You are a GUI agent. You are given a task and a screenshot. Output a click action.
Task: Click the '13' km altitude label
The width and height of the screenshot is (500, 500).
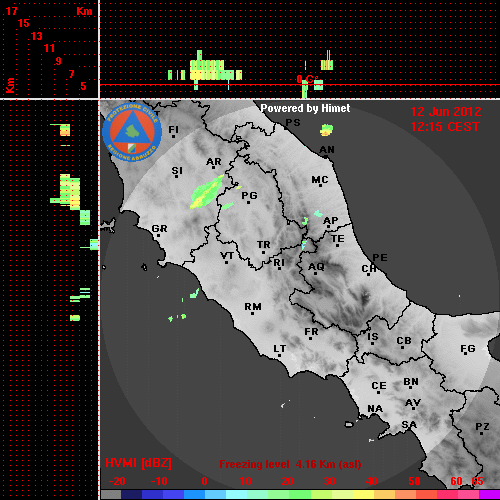click(37, 36)
